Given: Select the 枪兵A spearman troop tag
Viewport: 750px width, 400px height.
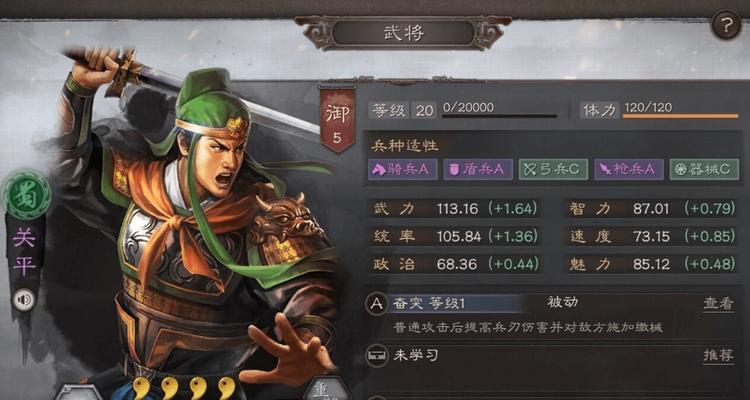Looking at the screenshot, I should pos(629,169).
